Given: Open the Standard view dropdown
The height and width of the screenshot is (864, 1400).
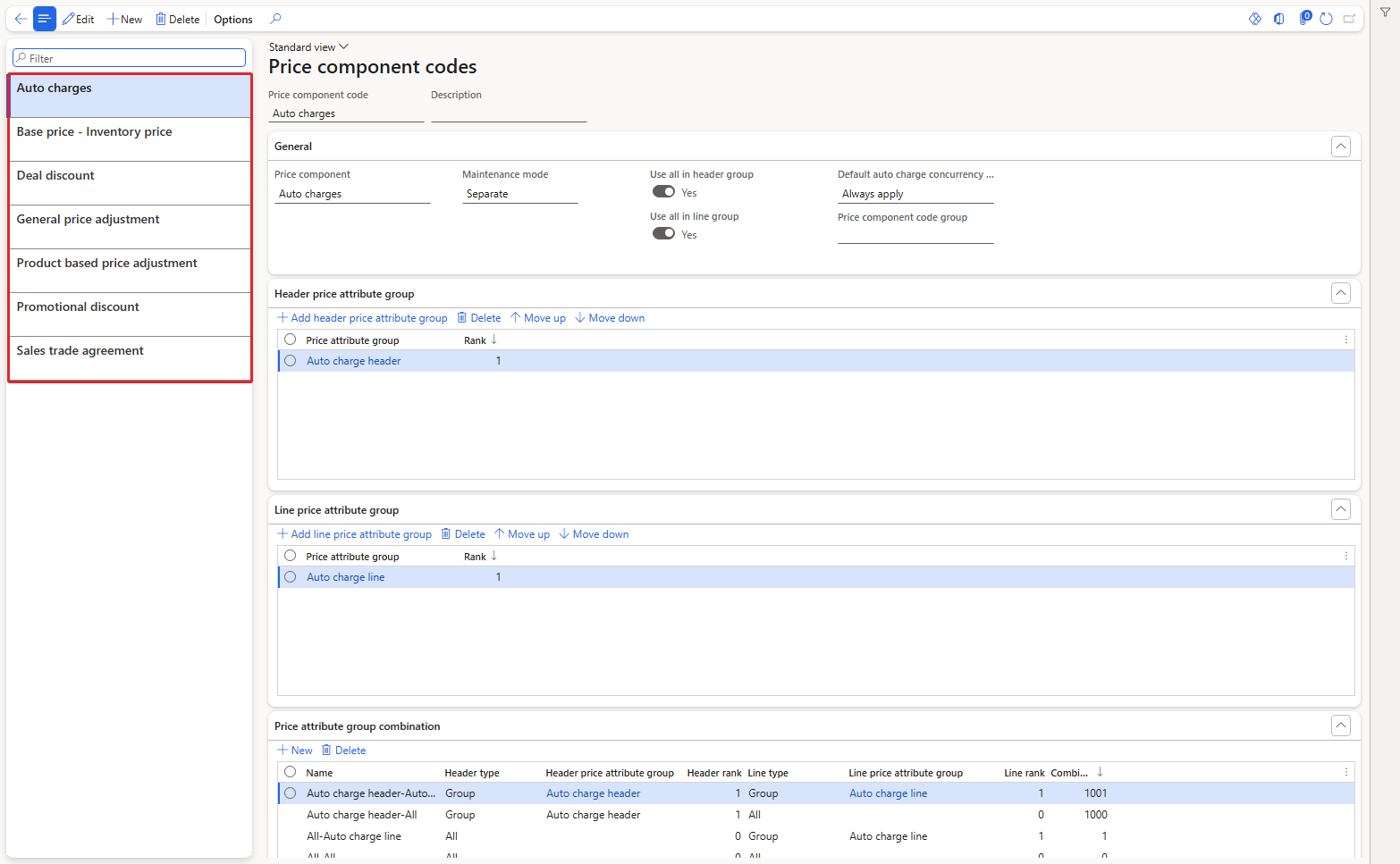Looking at the screenshot, I should 308,47.
